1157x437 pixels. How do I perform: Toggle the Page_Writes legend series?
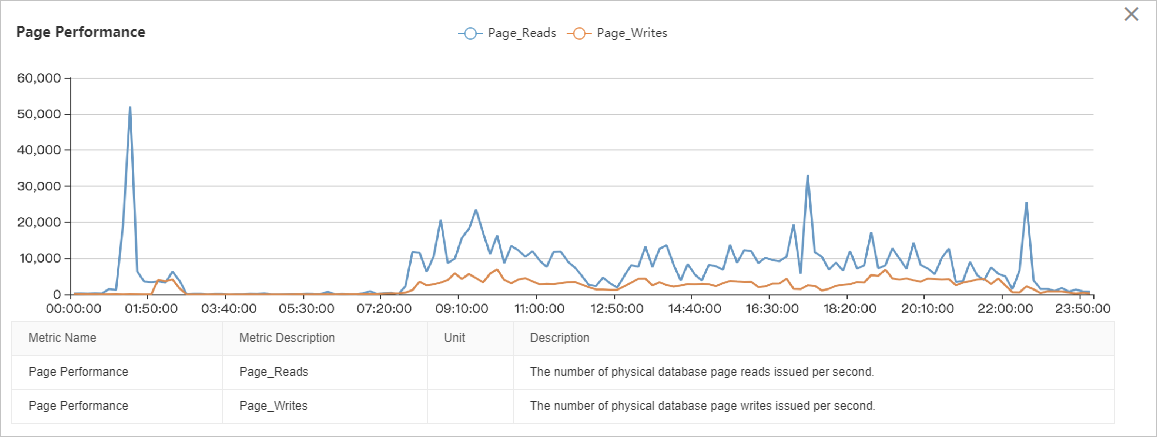[616, 33]
